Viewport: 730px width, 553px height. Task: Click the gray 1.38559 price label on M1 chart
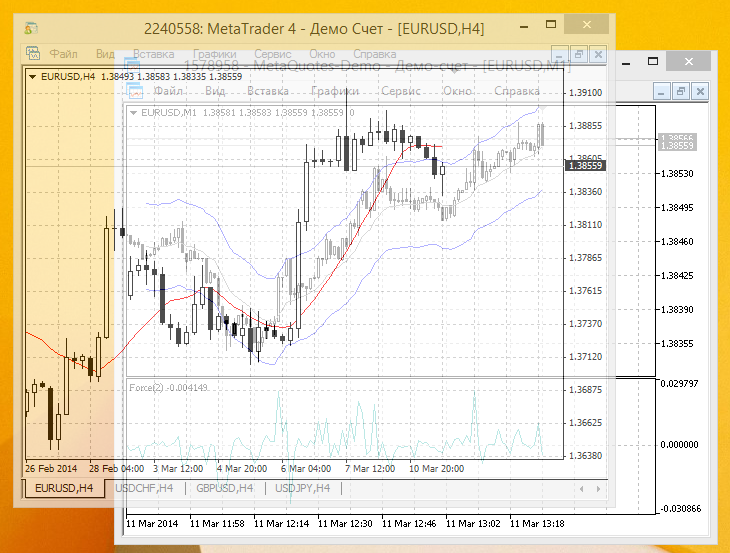pyautogui.click(x=677, y=146)
